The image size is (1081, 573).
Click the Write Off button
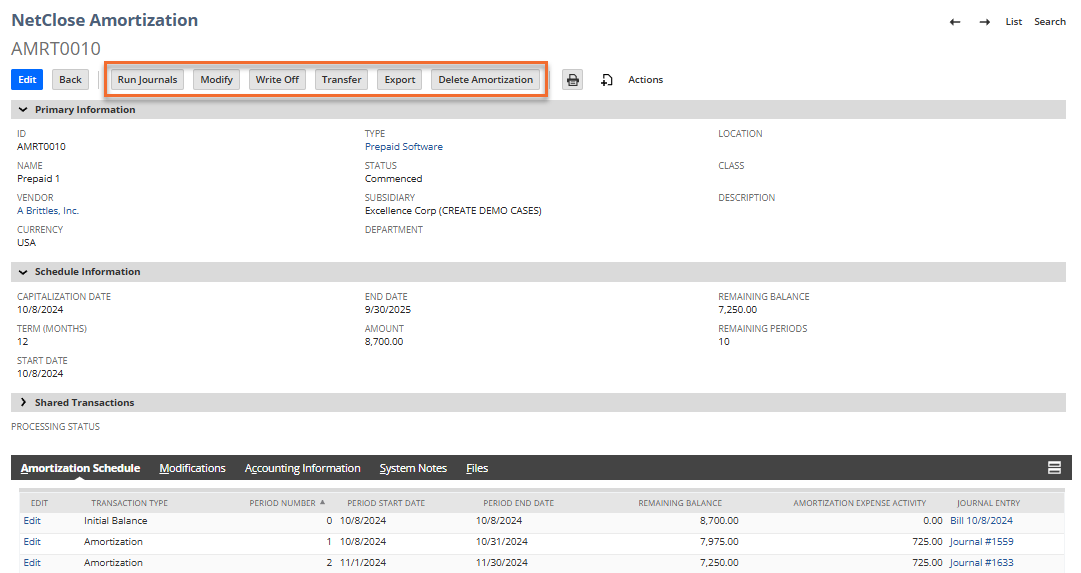277,80
